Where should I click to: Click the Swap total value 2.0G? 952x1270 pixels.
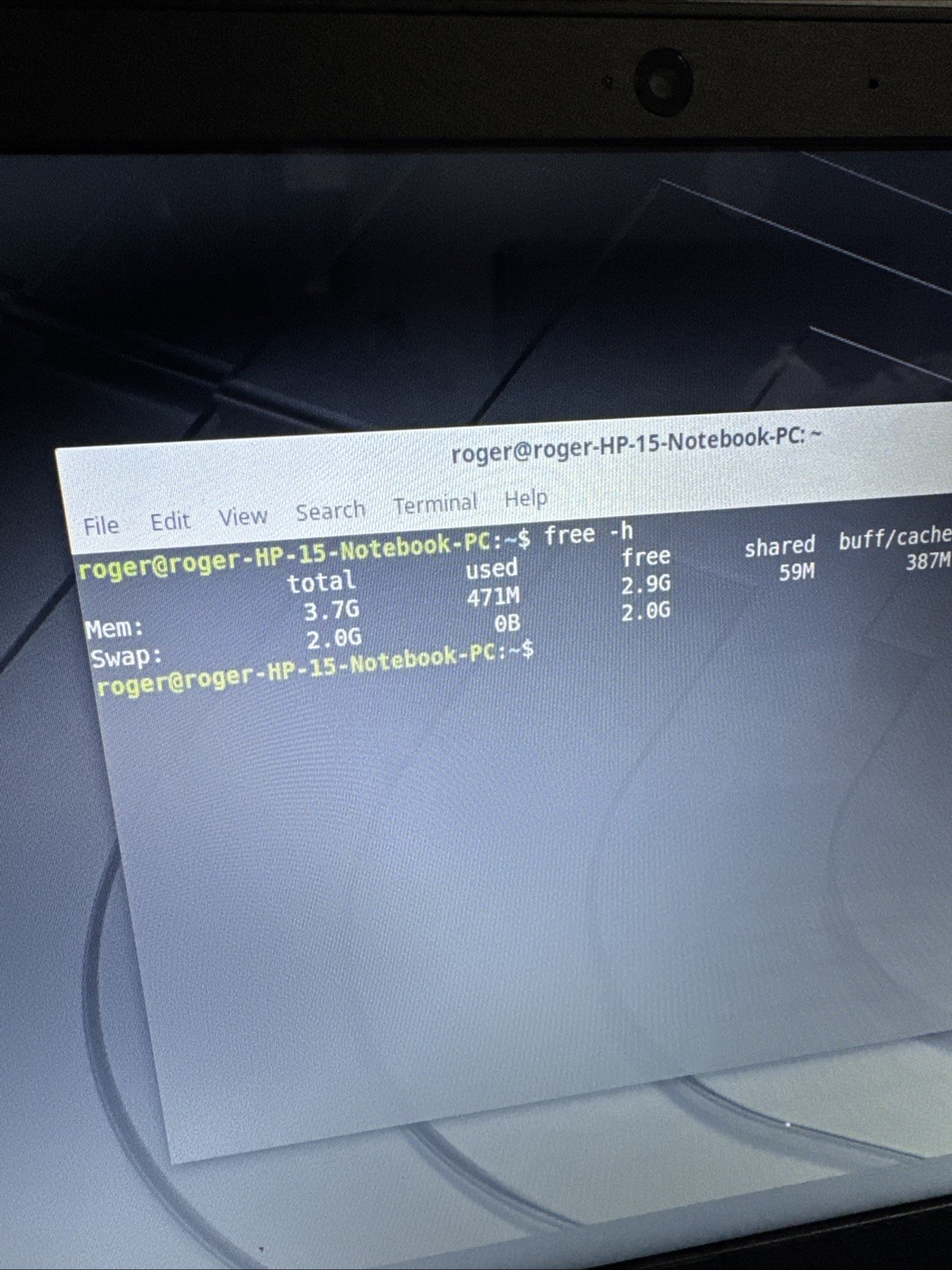click(x=334, y=638)
